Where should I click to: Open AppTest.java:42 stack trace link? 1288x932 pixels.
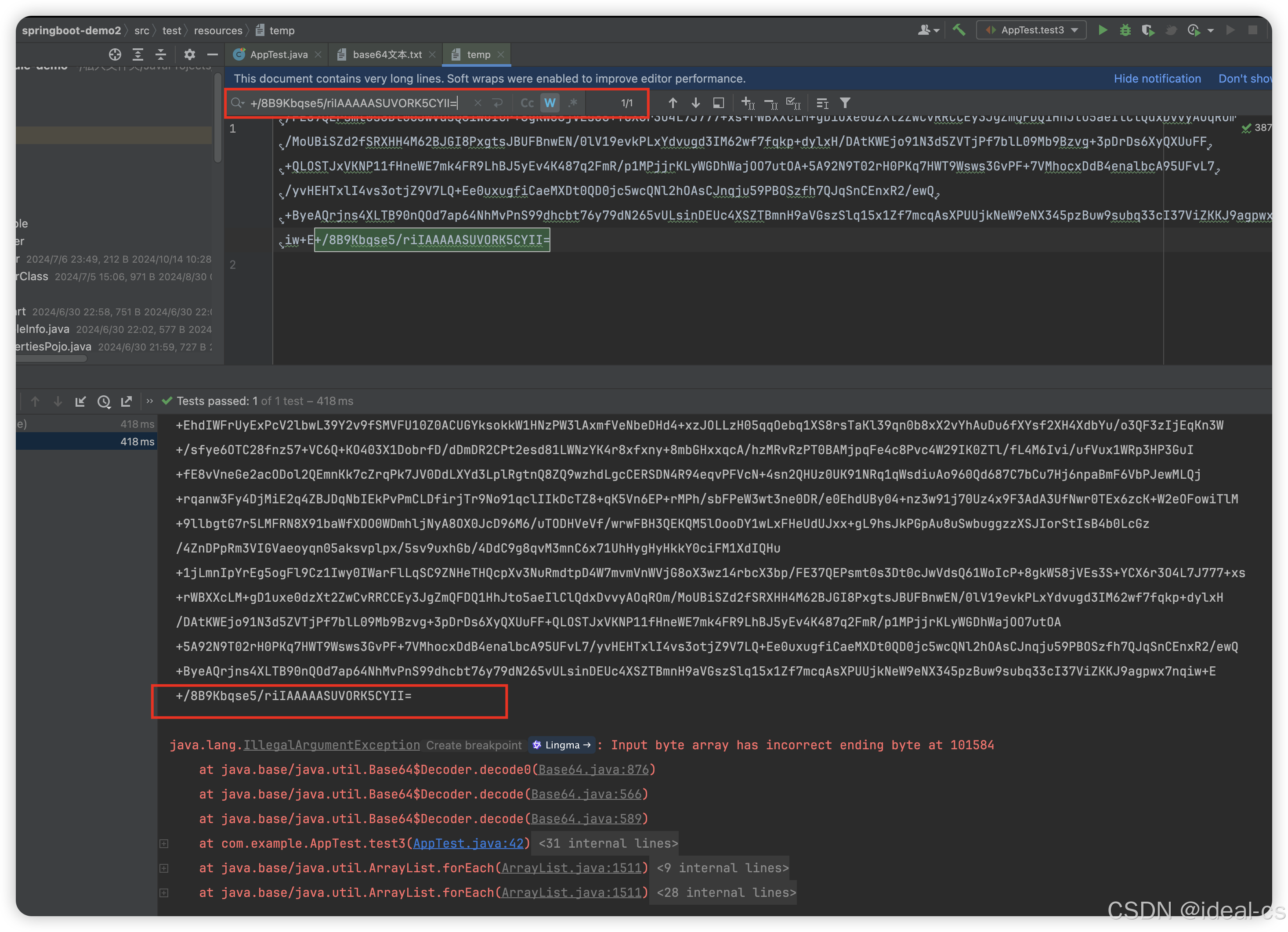[468, 843]
